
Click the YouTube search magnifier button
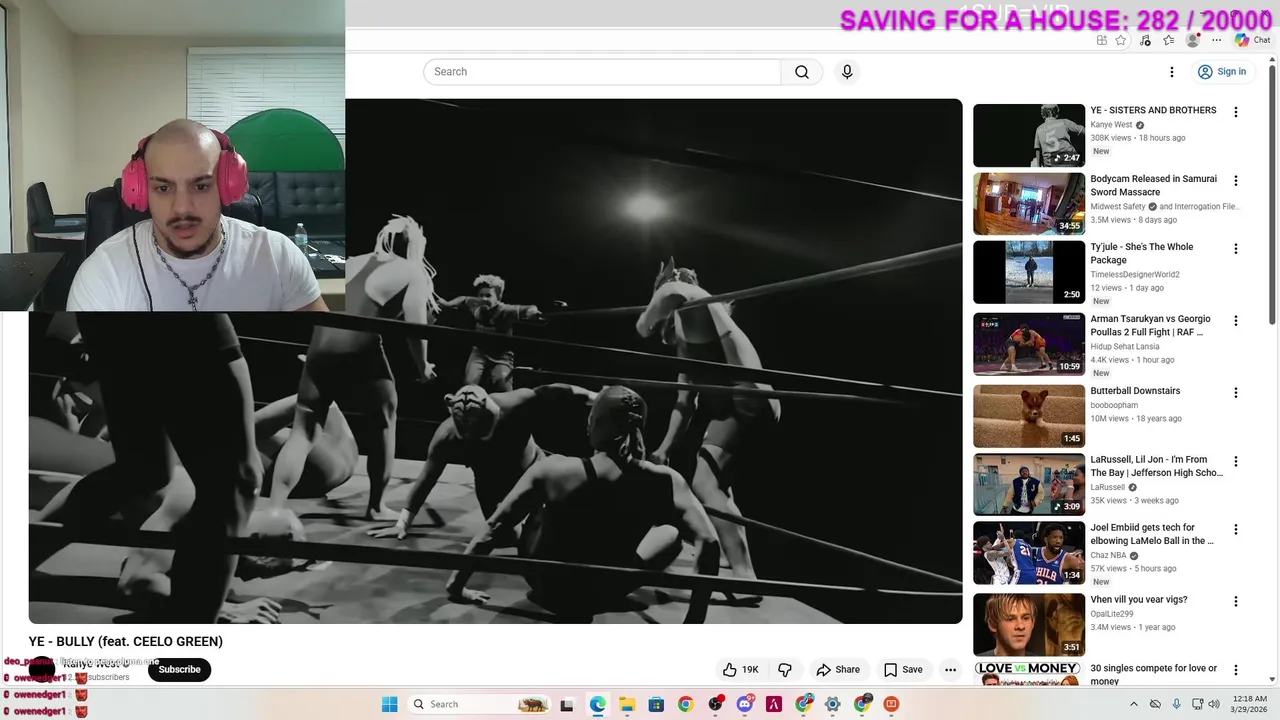(x=802, y=72)
